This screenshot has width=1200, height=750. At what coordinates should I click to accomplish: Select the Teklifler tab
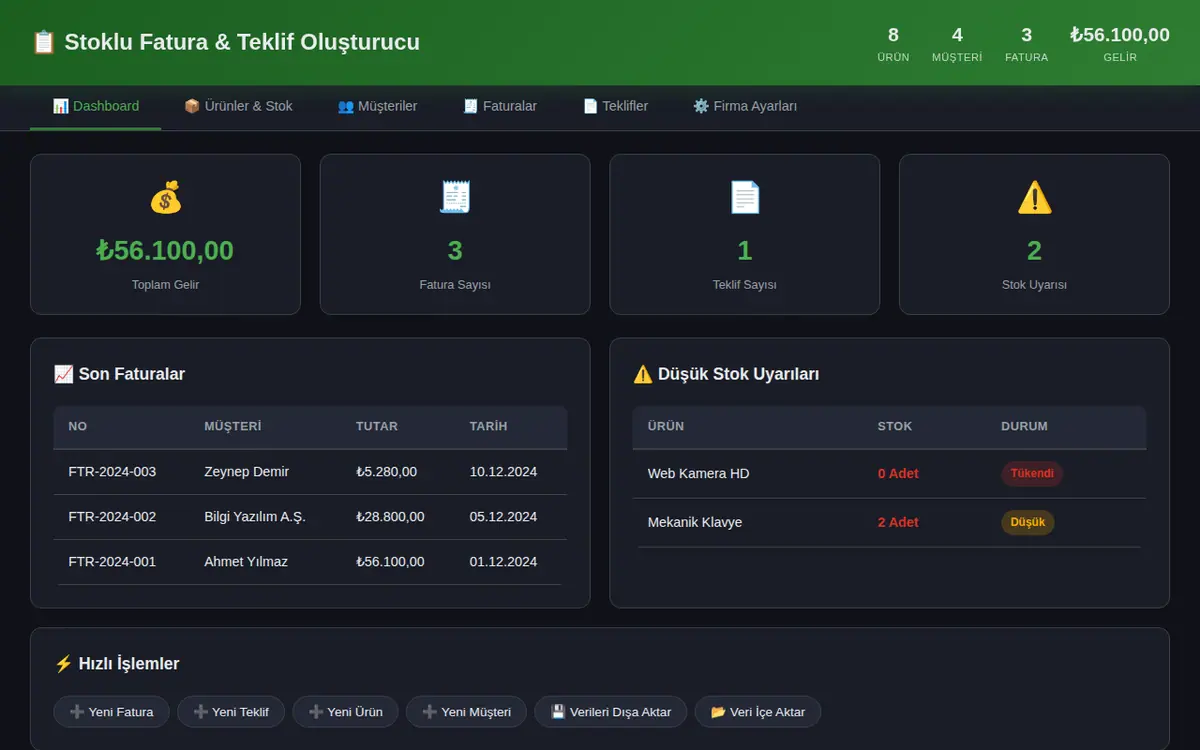[615, 106]
